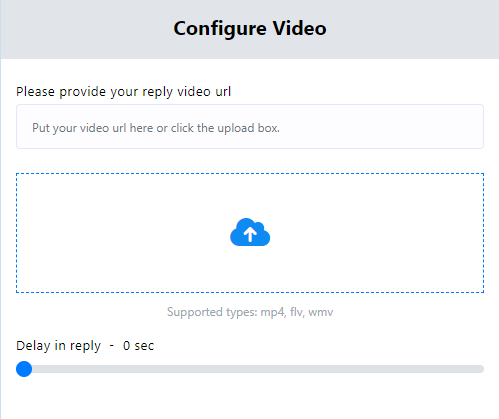499x419 pixels.
Task: Click the 'Please provide your reply video url' label
Action: coord(124,92)
